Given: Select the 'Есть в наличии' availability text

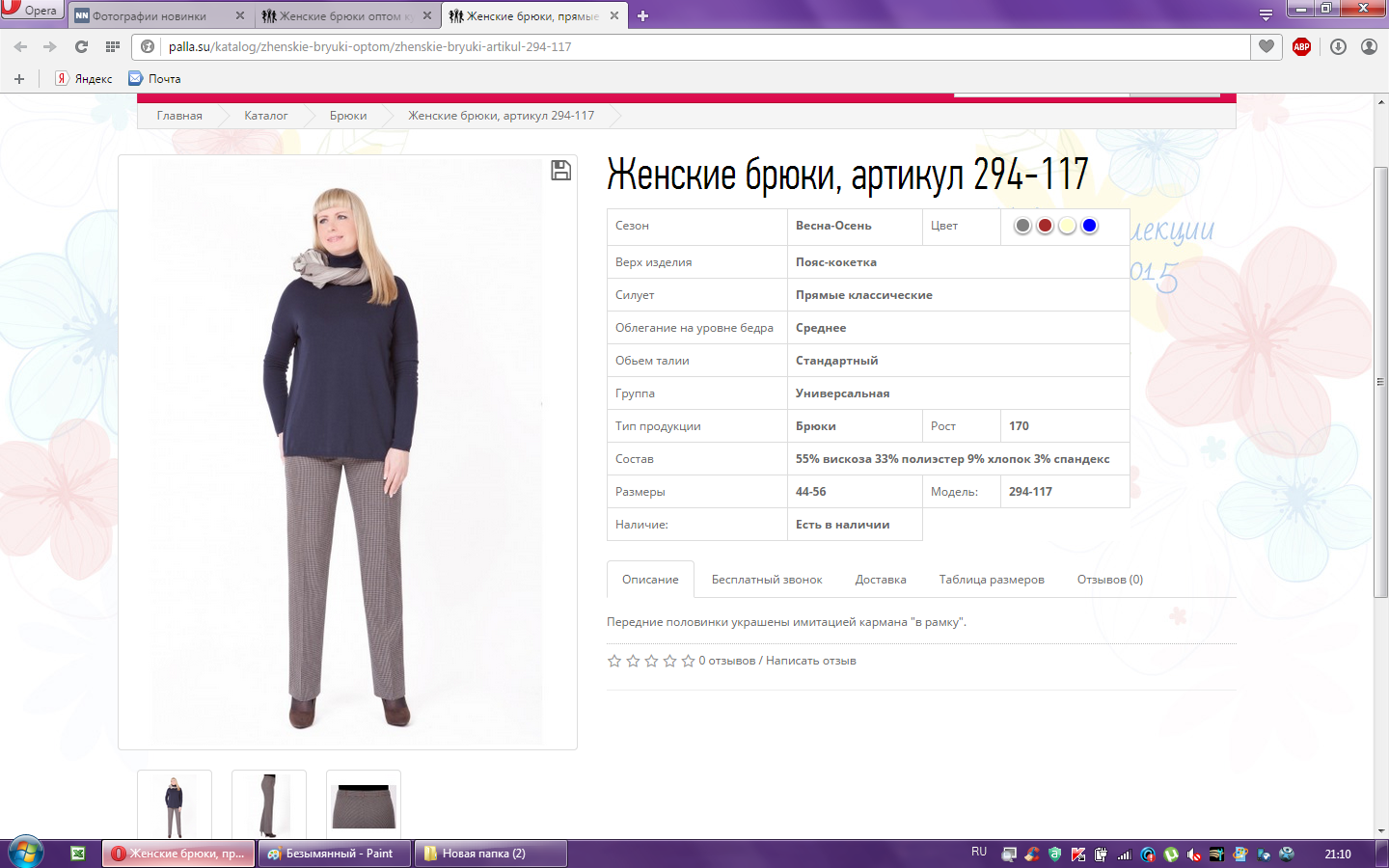Looking at the screenshot, I should [843, 525].
